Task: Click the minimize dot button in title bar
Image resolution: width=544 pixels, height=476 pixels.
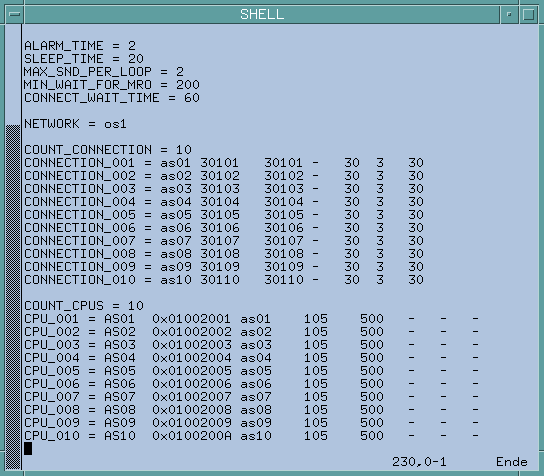Action: [509, 14]
